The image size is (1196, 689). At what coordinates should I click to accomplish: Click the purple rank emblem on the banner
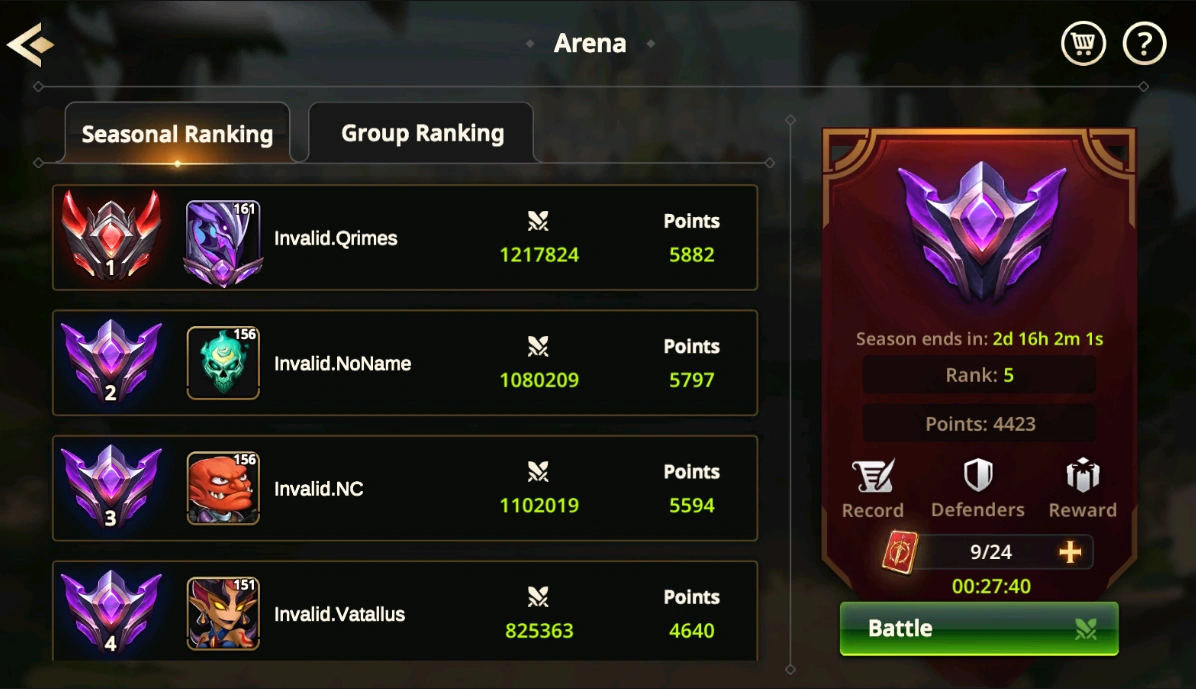[981, 233]
